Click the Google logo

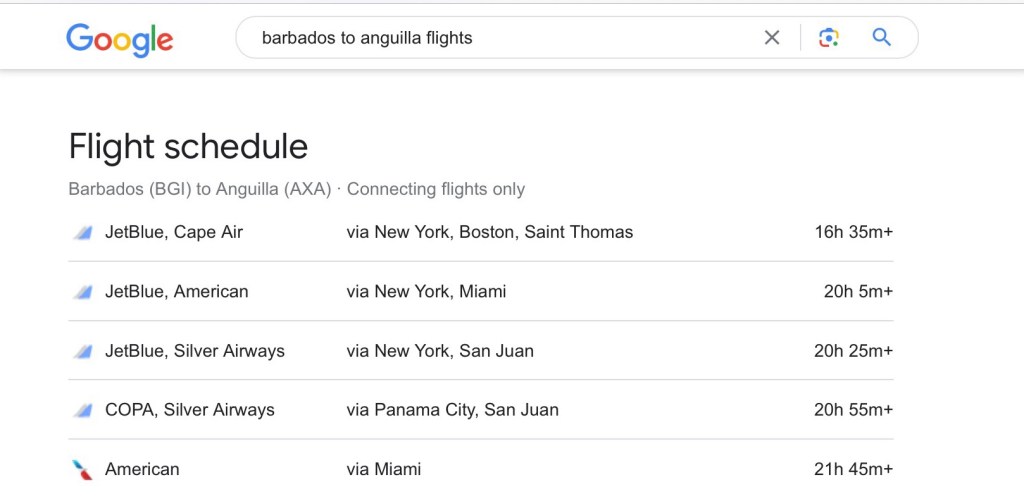120,39
